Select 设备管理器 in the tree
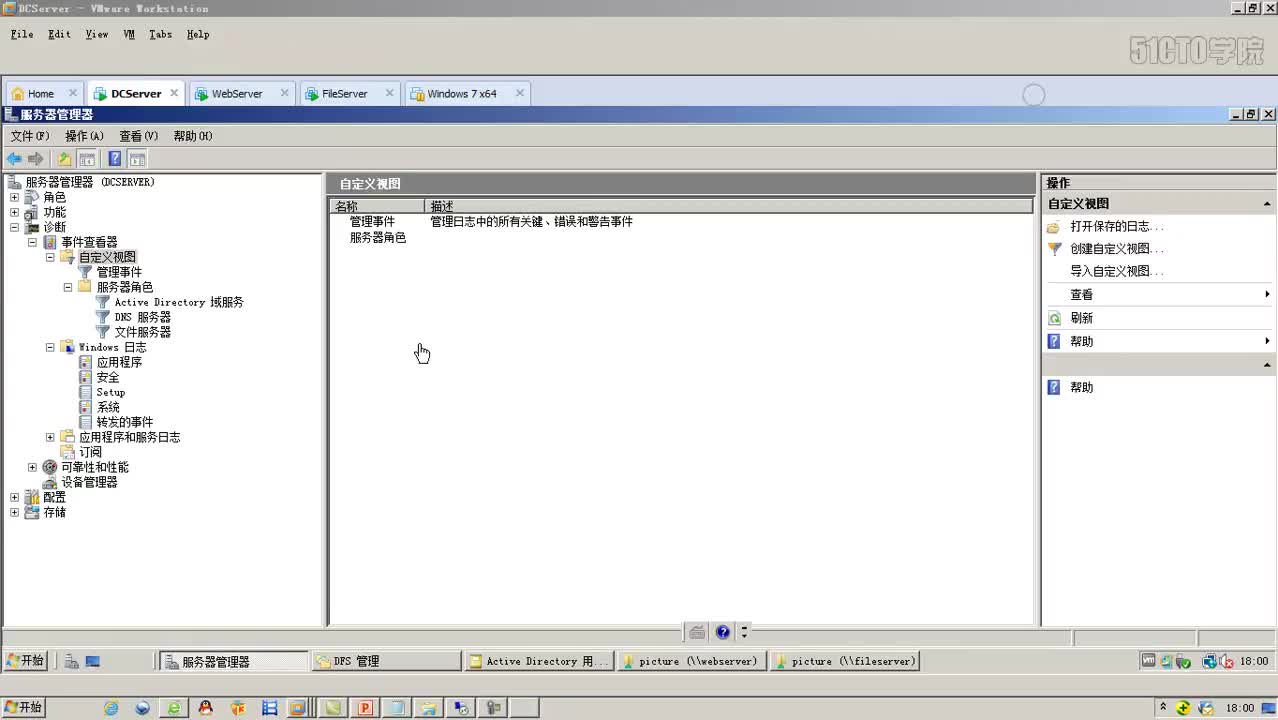This screenshot has width=1278, height=720. [x=89, y=482]
